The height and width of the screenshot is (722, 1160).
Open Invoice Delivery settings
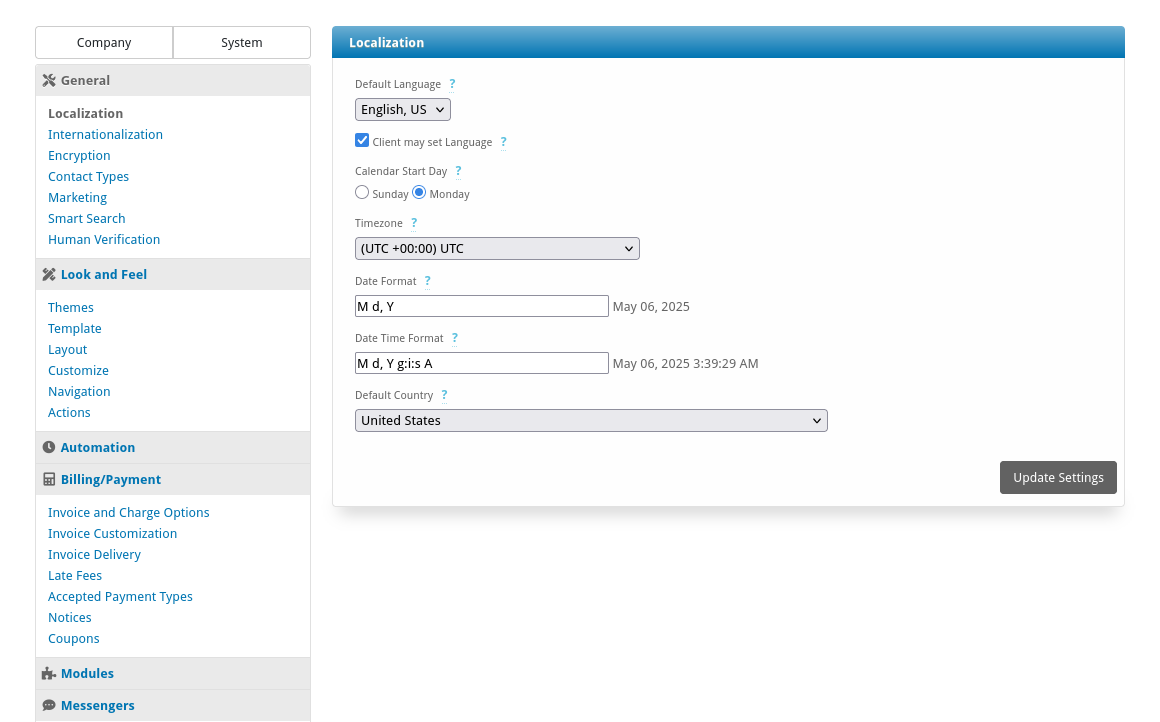[x=94, y=555]
